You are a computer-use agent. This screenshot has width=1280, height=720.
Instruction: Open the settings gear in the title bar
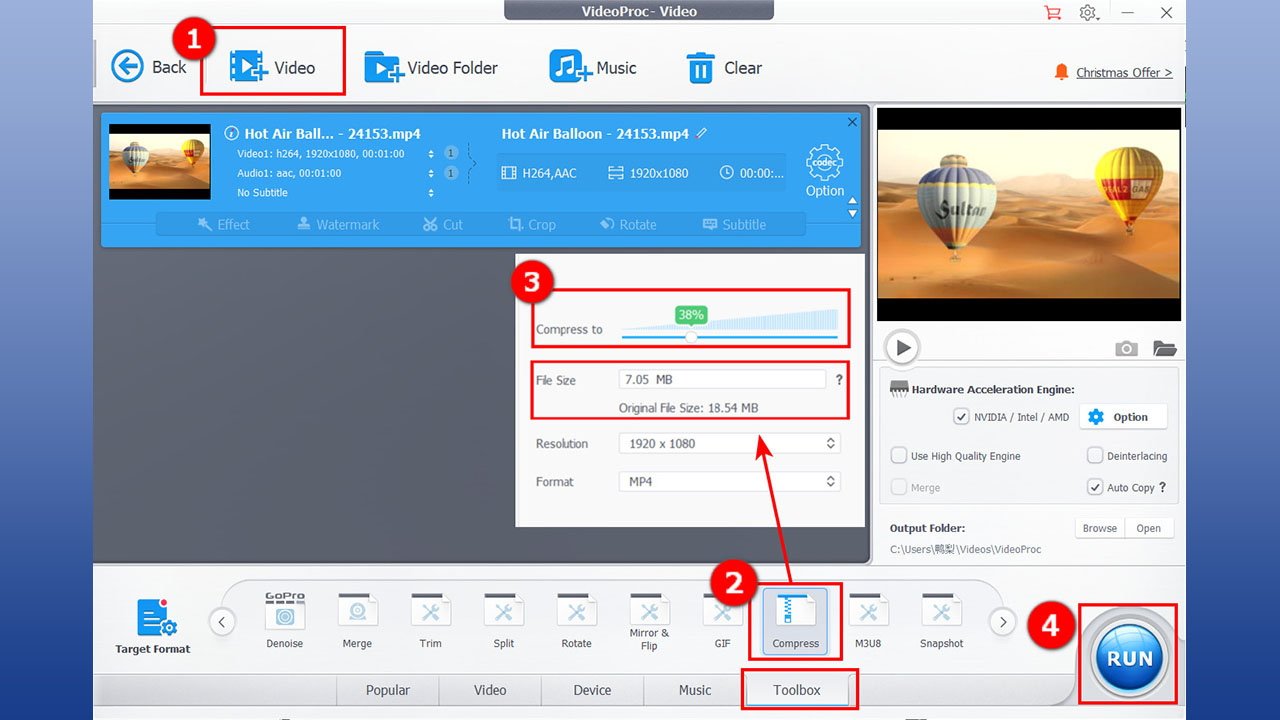pos(1088,13)
